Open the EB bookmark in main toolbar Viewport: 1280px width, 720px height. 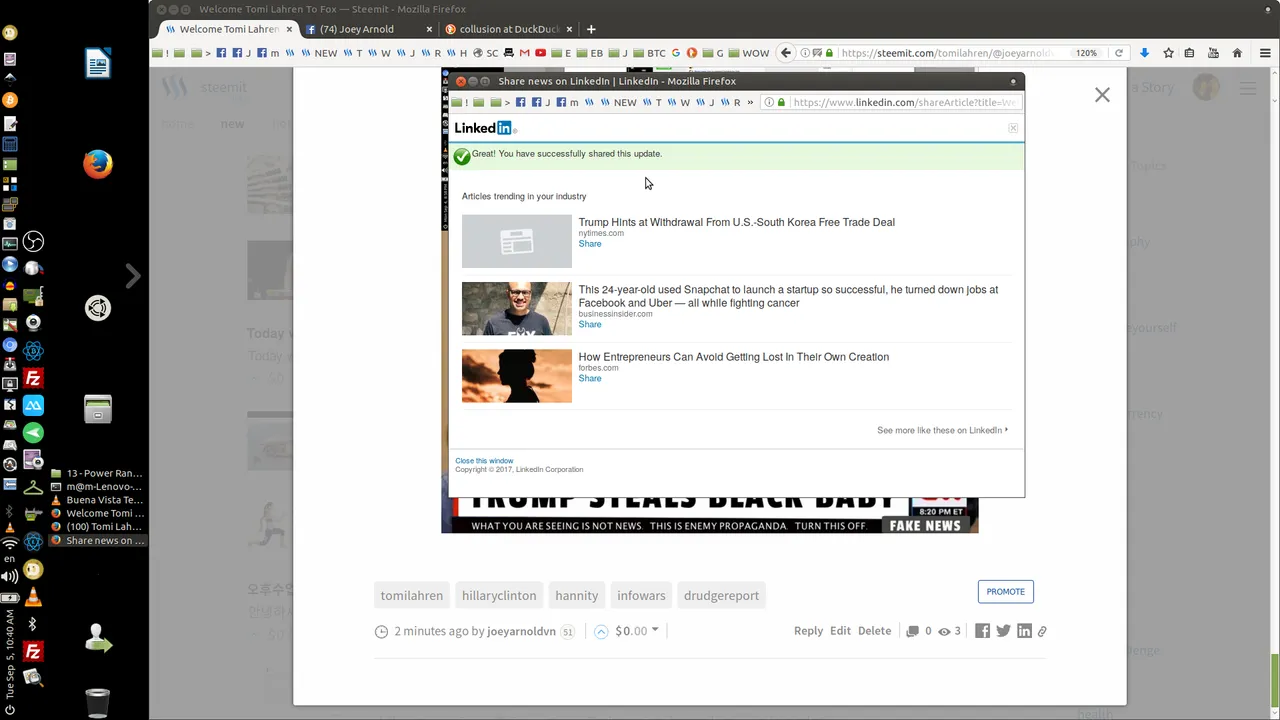[x=590, y=53]
